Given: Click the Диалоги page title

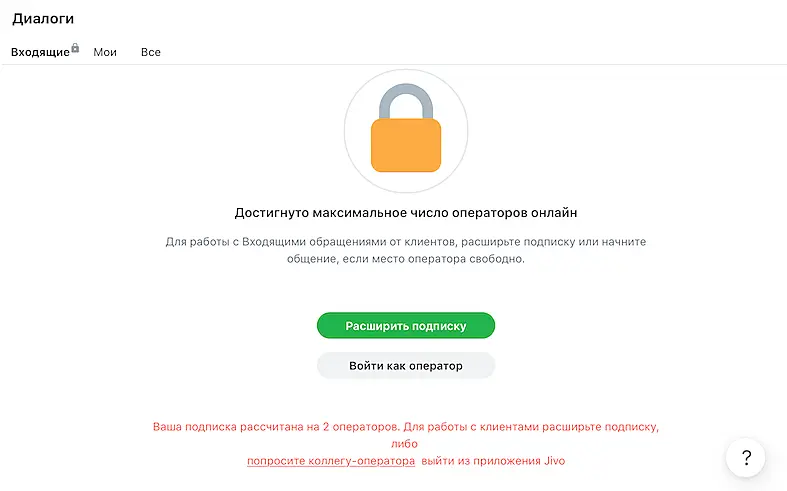Looking at the screenshot, I should 43,18.
